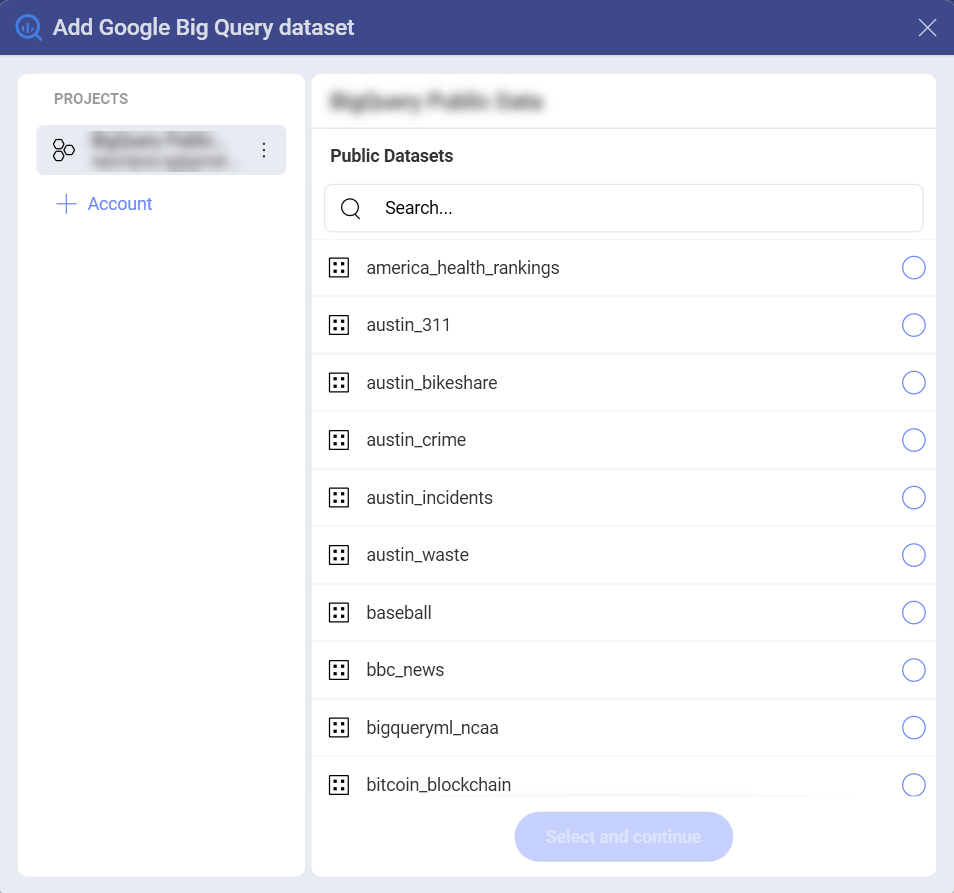This screenshot has width=954, height=893.
Task: Close the Add Google Big Query dialog
Action: point(927,27)
